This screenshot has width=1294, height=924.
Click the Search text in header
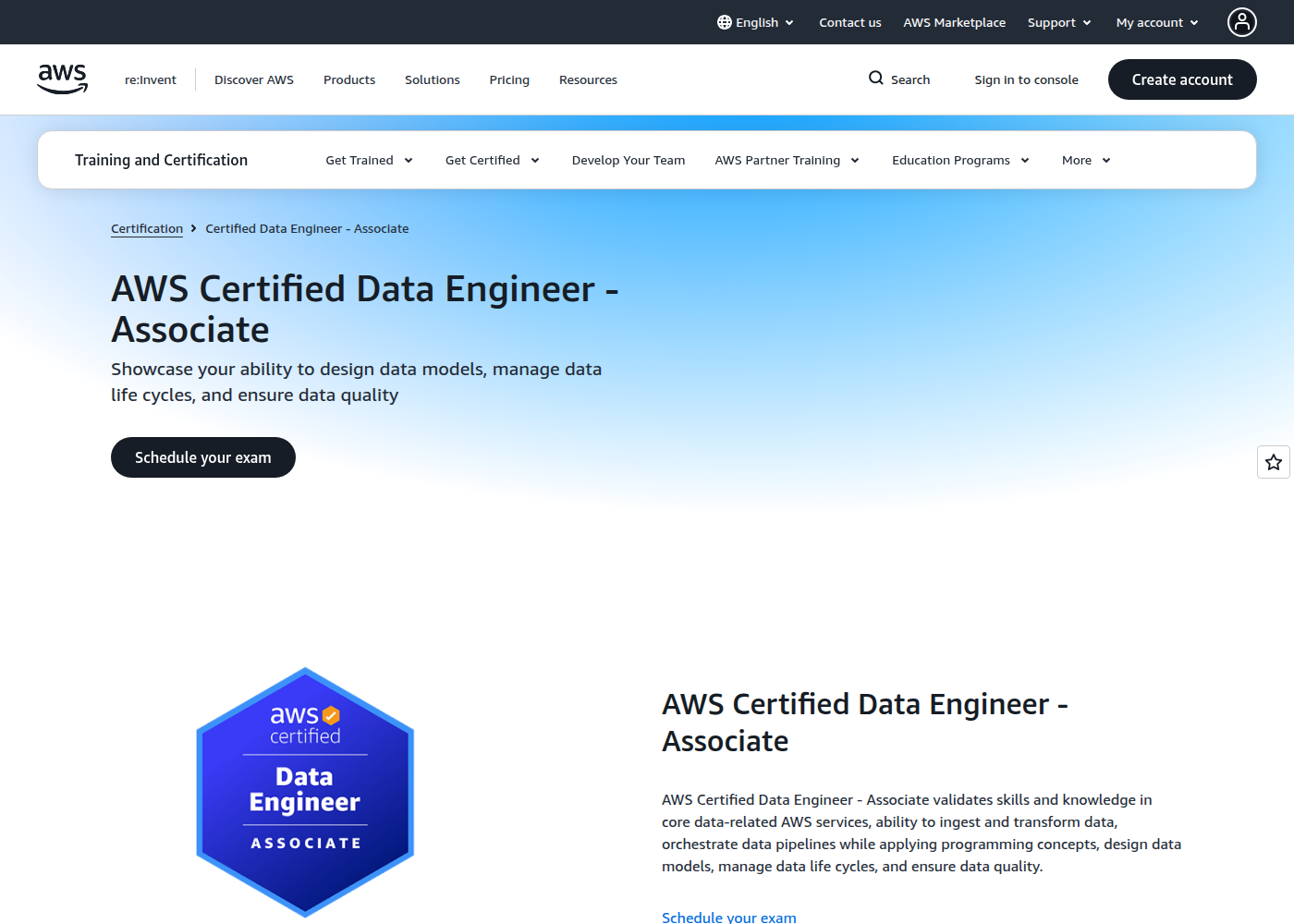click(x=910, y=79)
